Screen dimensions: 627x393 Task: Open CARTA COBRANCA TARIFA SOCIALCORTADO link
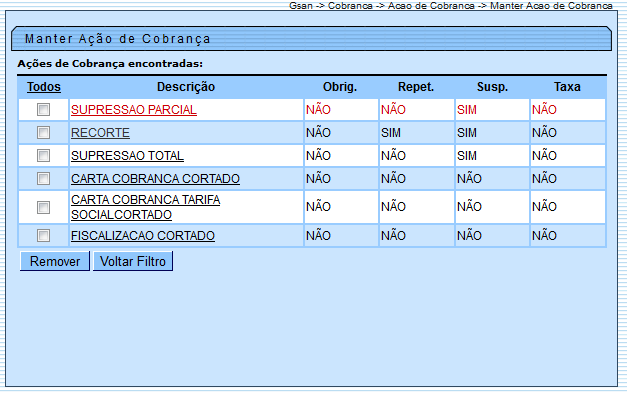pyautogui.click(x=146, y=207)
